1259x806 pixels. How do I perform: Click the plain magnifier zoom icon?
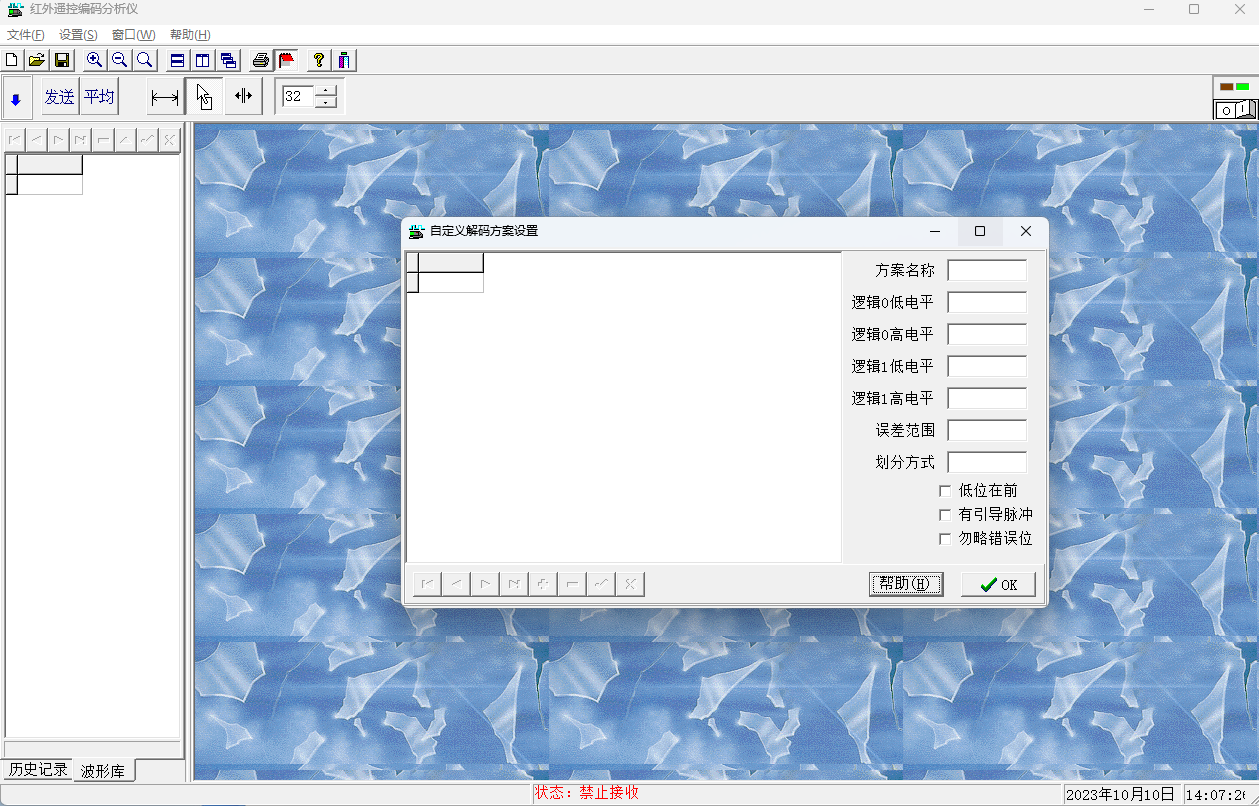coord(144,60)
